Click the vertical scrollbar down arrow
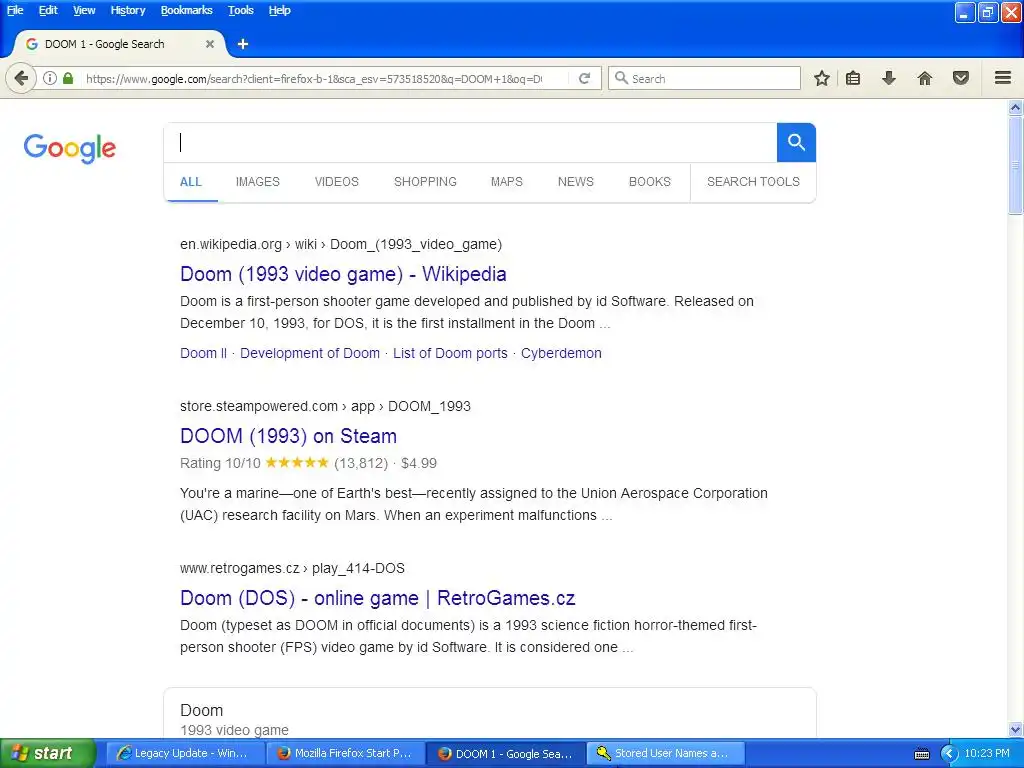The image size is (1024, 768). [1015, 729]
